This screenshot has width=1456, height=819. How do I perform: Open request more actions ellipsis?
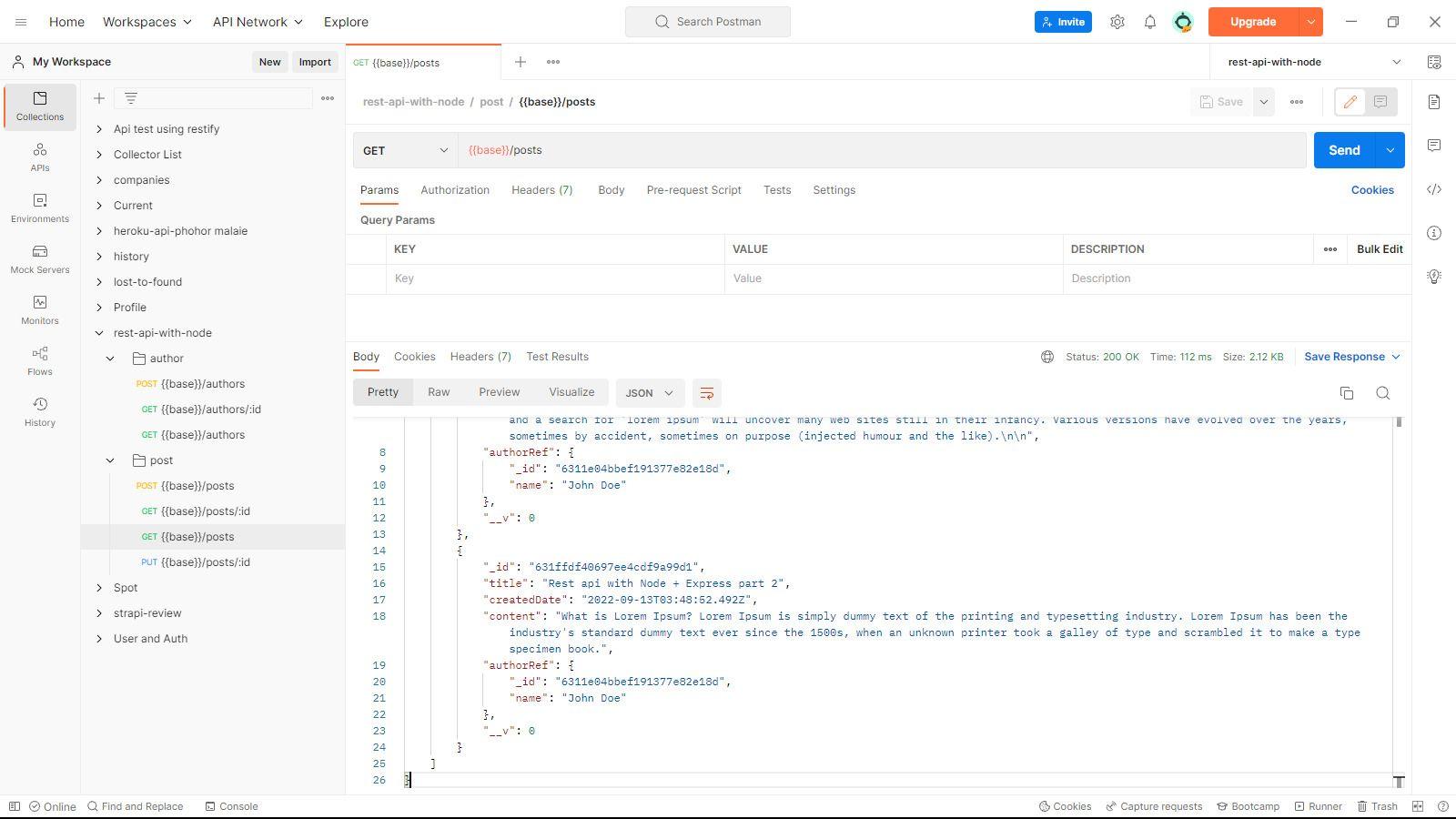pos(1297,102)
